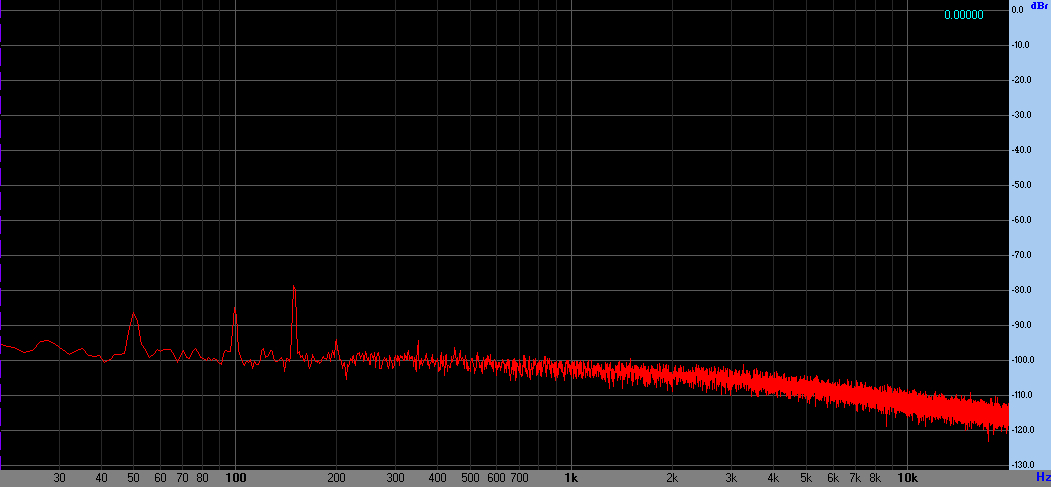Click the -90.0 level axis label
The image size is (1051, 487).
click(x=1019, y=325)
